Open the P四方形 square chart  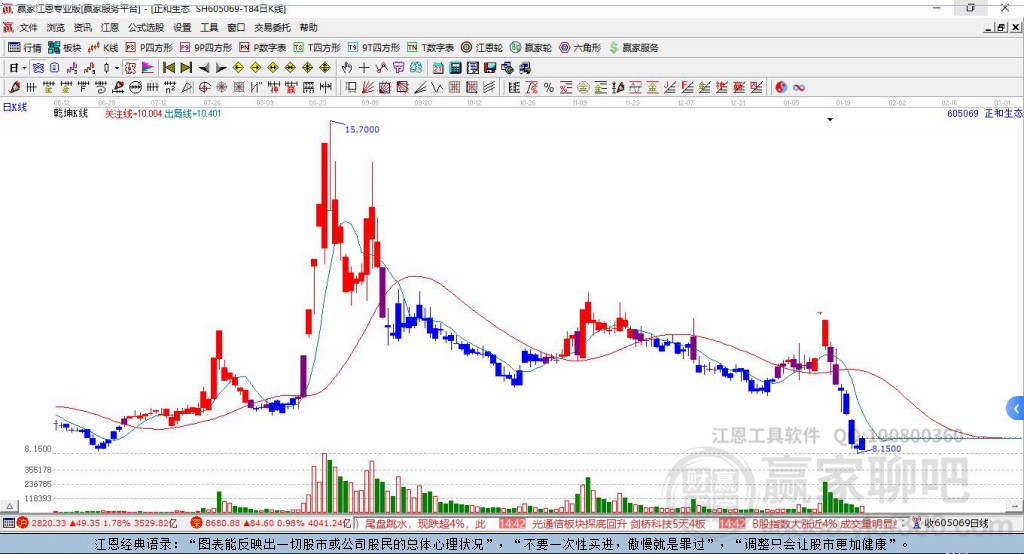[149, 48]
